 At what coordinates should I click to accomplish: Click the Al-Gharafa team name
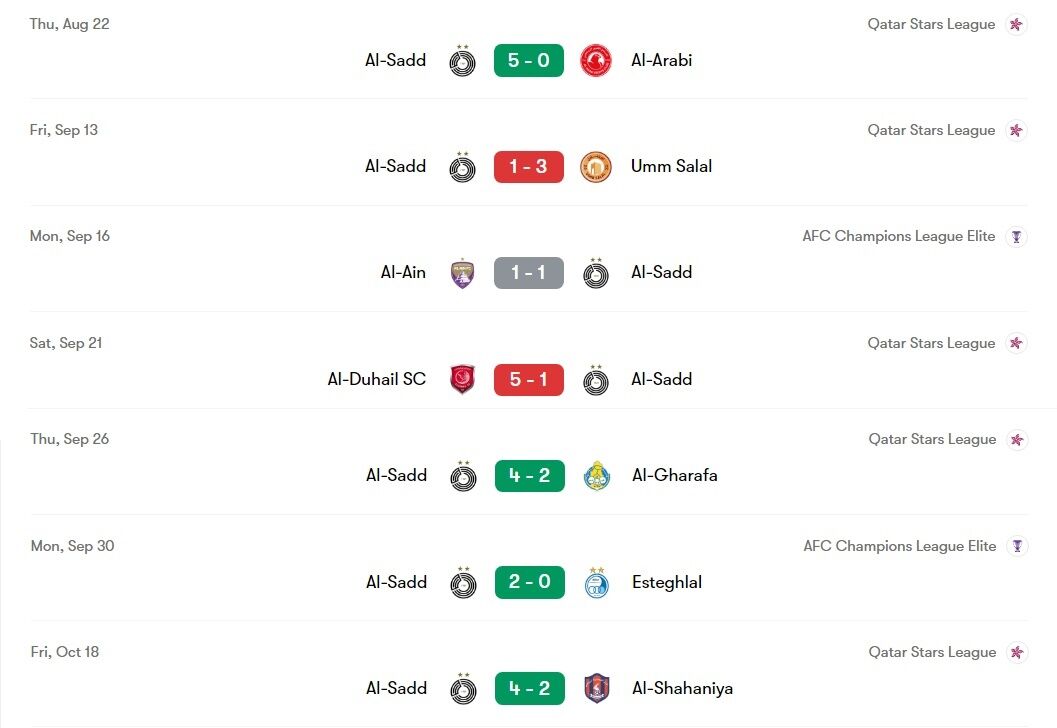[675, 475]
